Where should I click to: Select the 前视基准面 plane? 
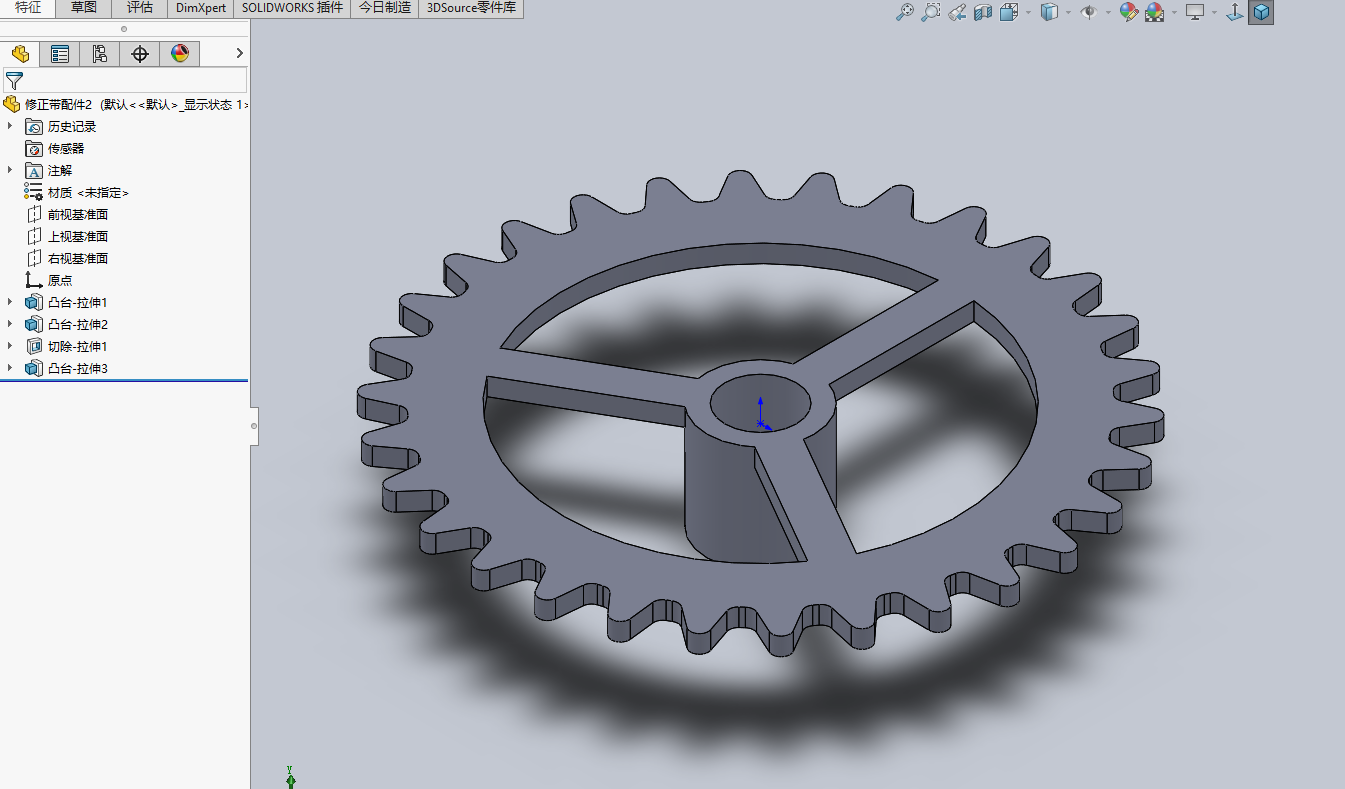coord(78,215)
